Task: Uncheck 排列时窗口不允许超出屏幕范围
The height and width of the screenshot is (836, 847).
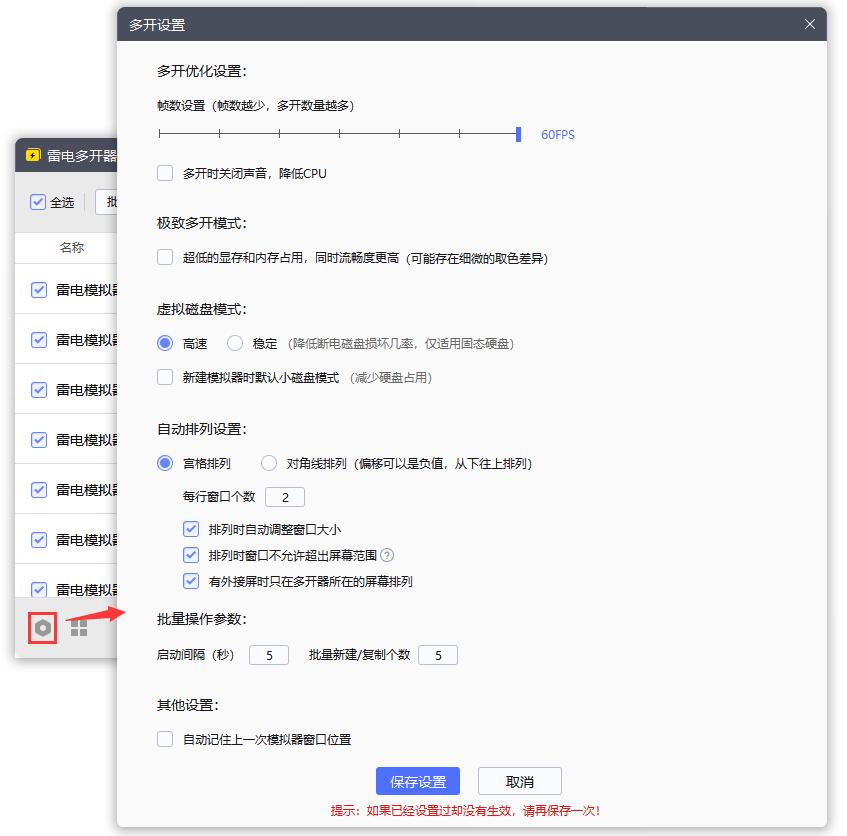Action: [x=191, y=555]
